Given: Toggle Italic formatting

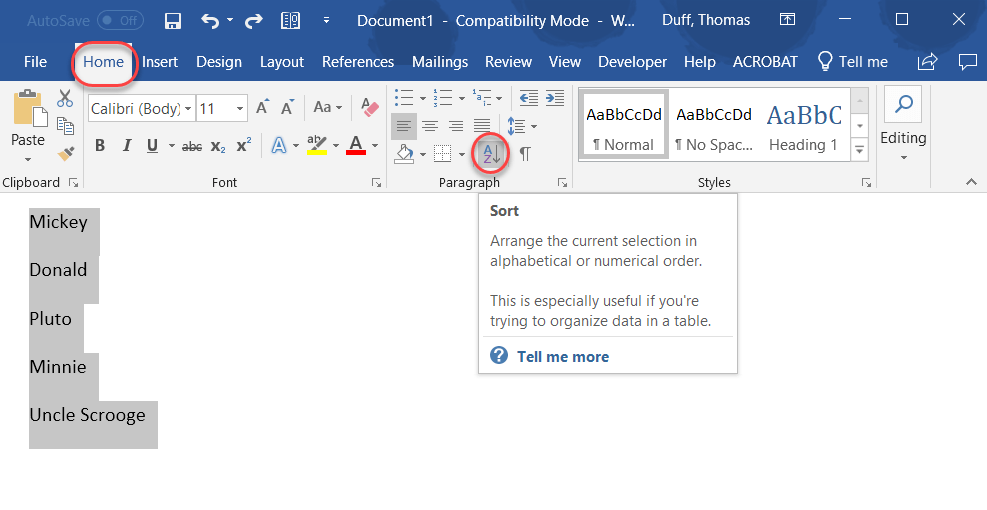Looking at the screenshot, I should coord(127,146).
